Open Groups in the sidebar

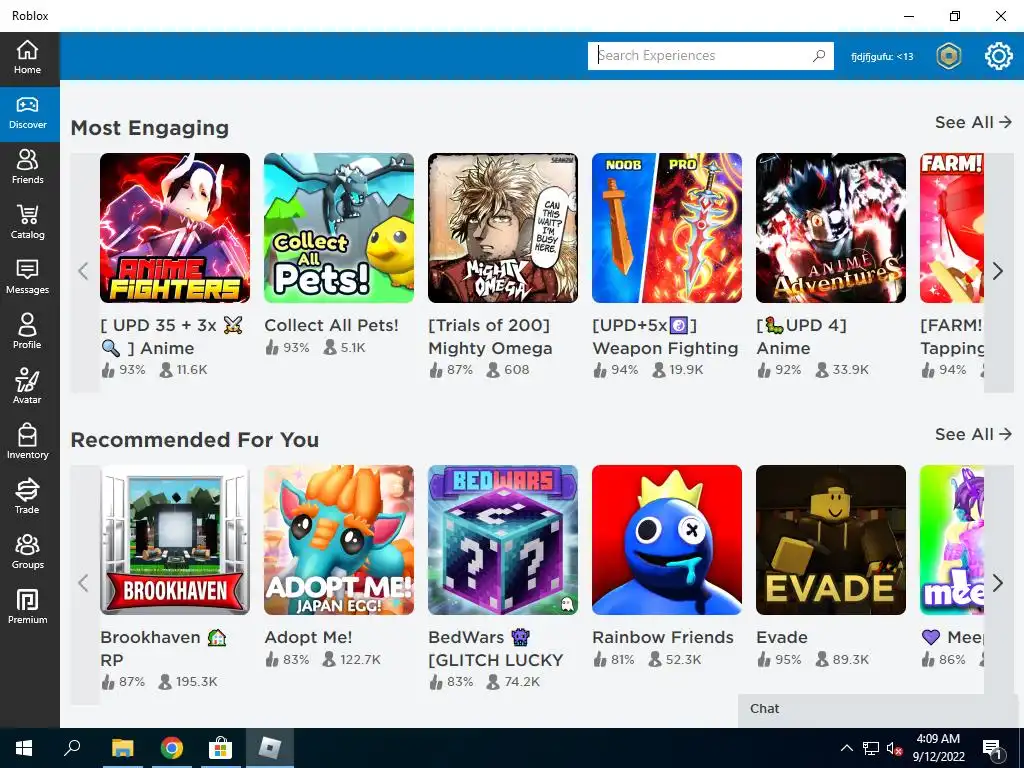pyautogui.click(x=27, y=552)
